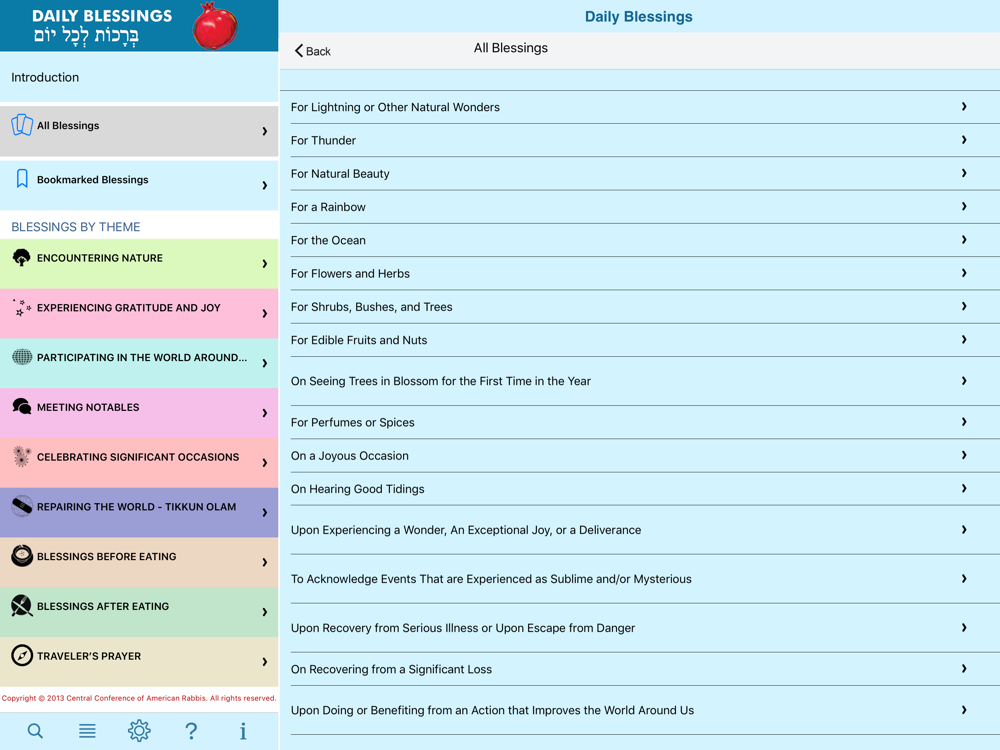The width and height of the screenshot is (1000, 750).
Task: Go Back from All Blessings
Action: pyautogui.click(x=312, y=51)
